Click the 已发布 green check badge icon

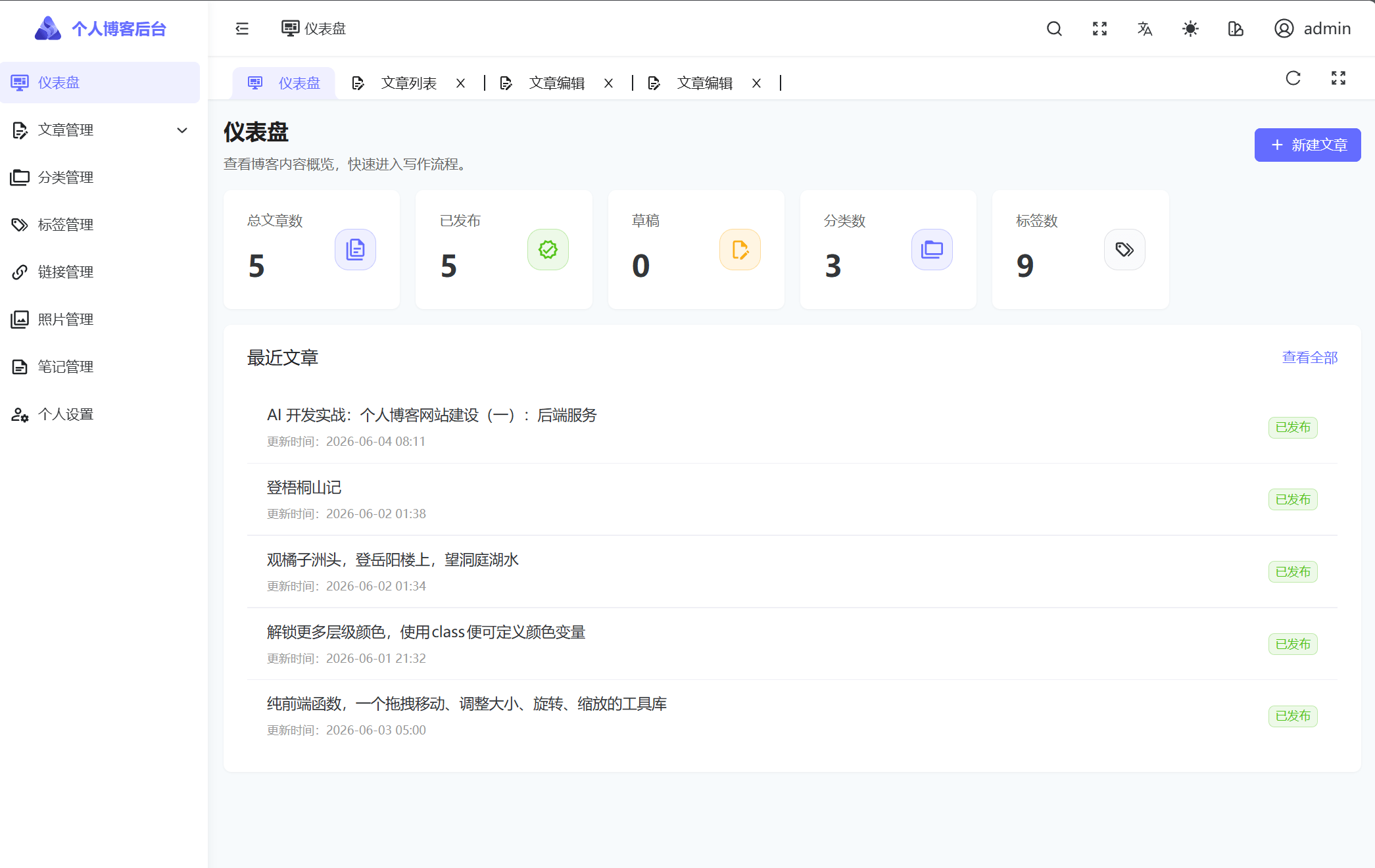[x=548, y=249]
